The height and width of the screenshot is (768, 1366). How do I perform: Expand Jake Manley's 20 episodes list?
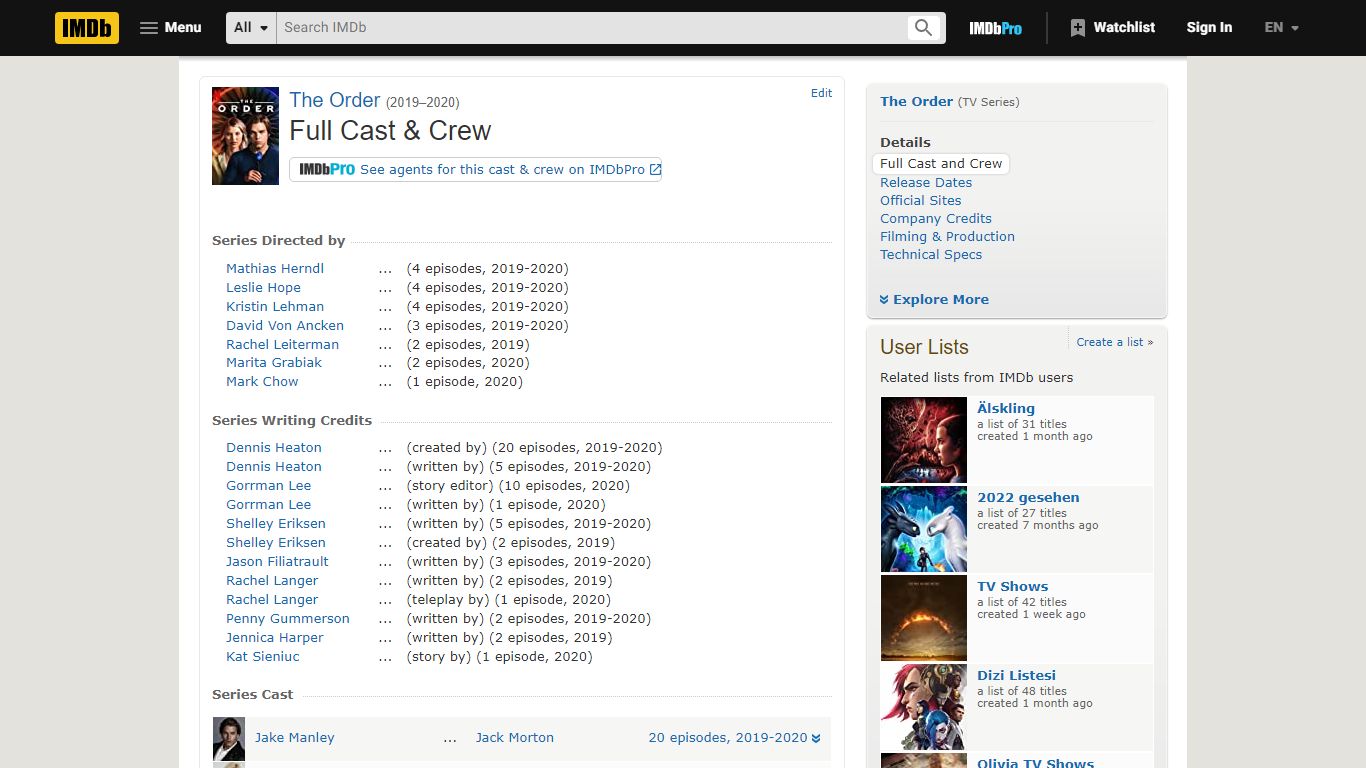(x=735, y=738)
